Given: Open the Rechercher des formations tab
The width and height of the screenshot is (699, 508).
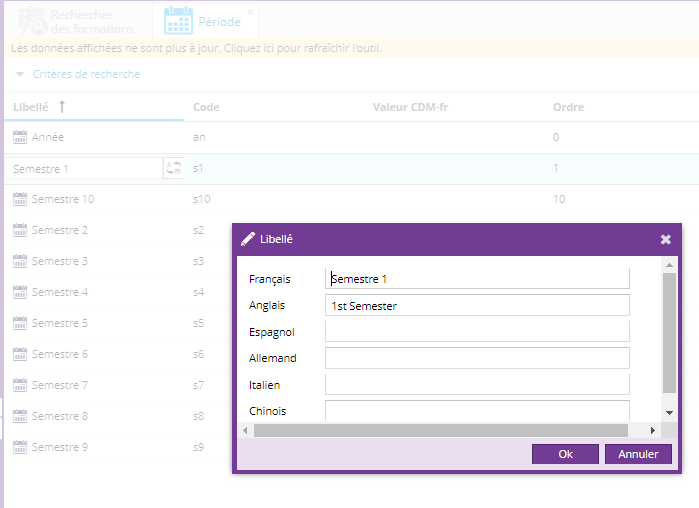Looking at the screenshot, I should [76, 22].
